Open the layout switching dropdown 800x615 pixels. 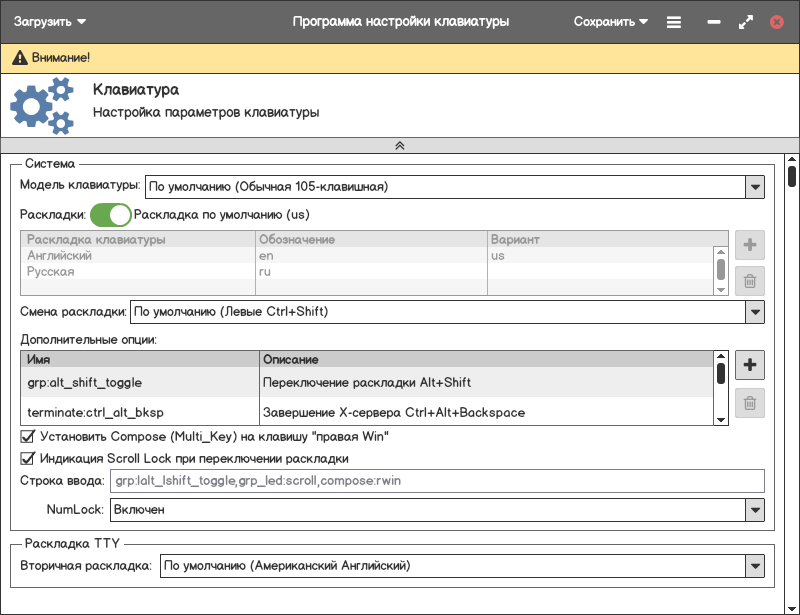coord(754,312)
